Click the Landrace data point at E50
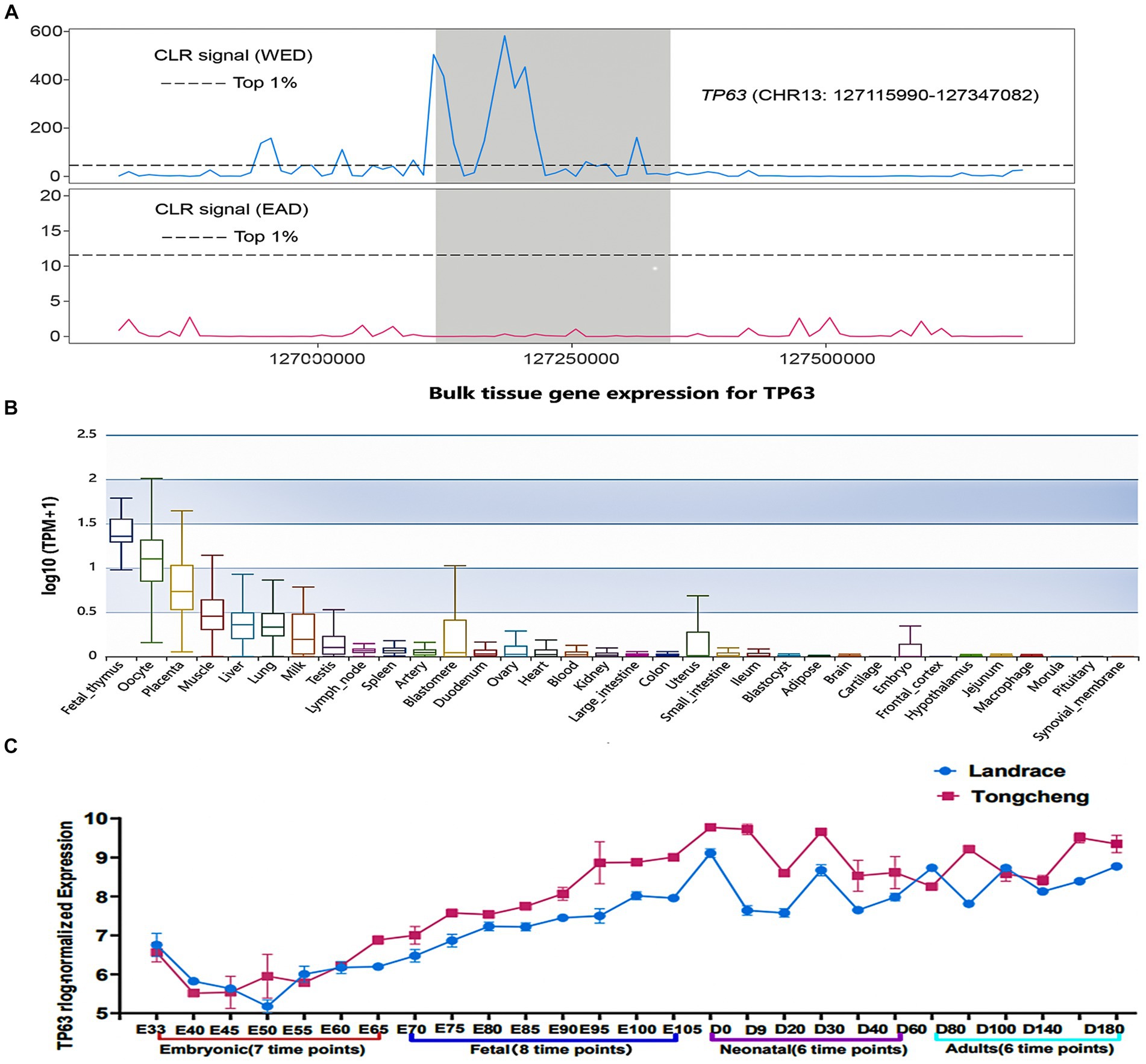1146x1064 pixels. [x=268, y=1006]
